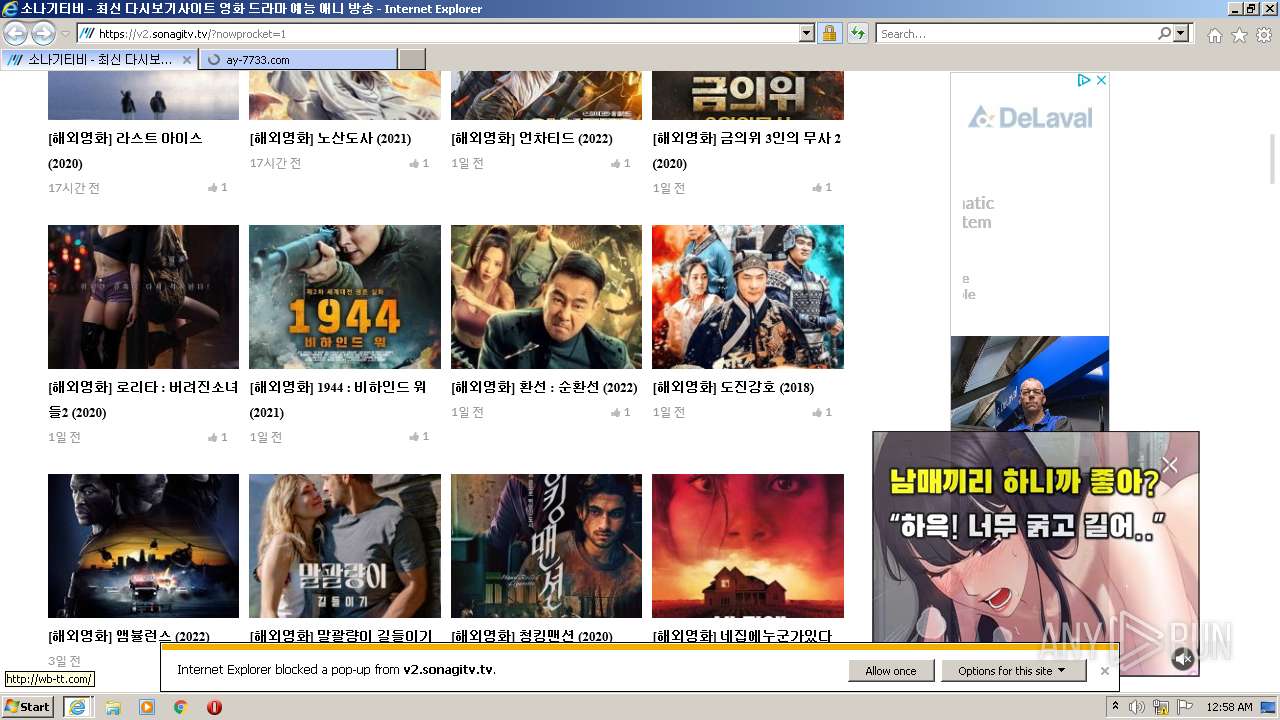Open the Home icon in IE toolbar
Image resolution: width=1280 pixels, height=720 pixels.
(x=1214, y=35)
